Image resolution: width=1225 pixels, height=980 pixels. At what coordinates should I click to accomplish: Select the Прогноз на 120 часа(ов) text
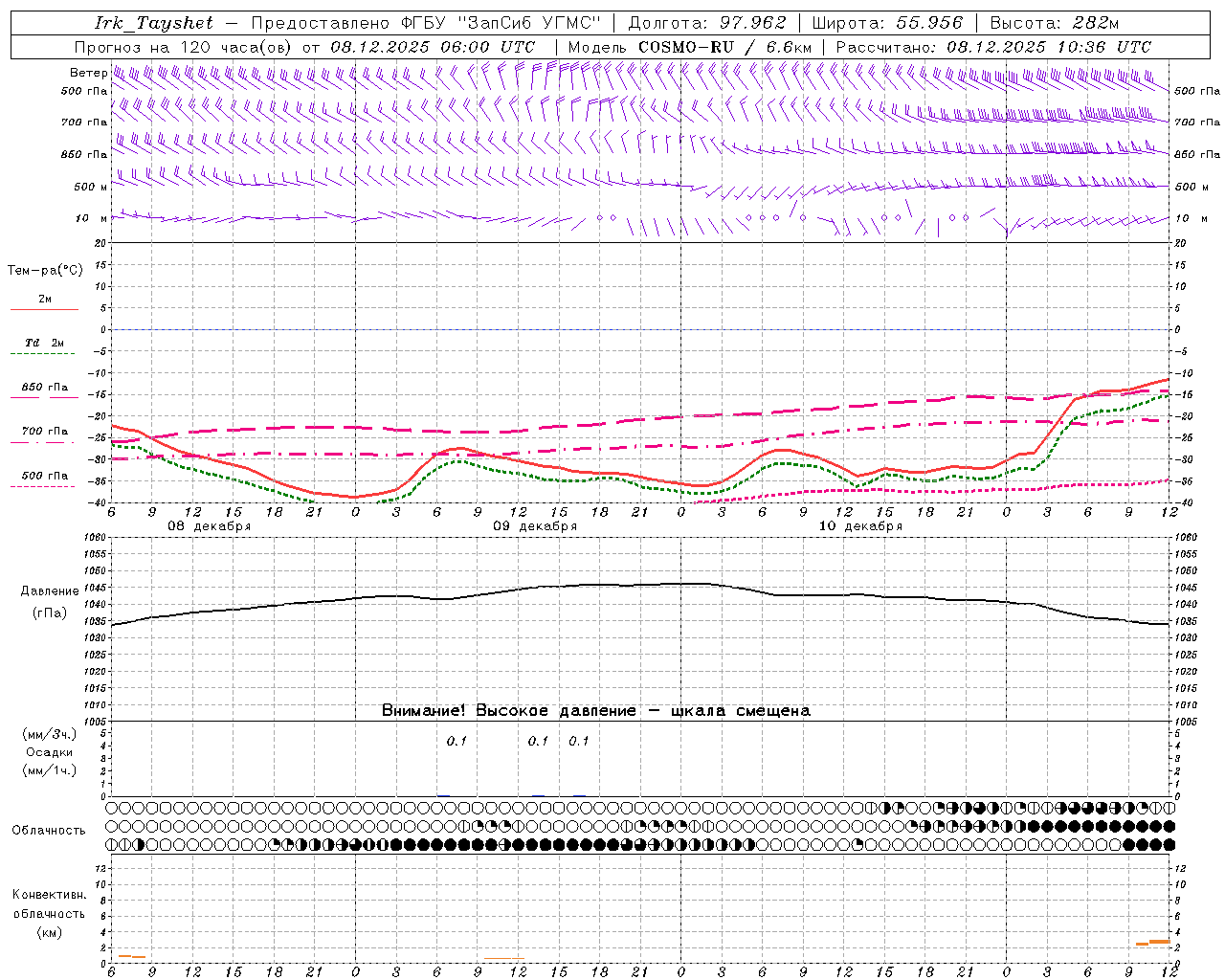tap(185, 47)
